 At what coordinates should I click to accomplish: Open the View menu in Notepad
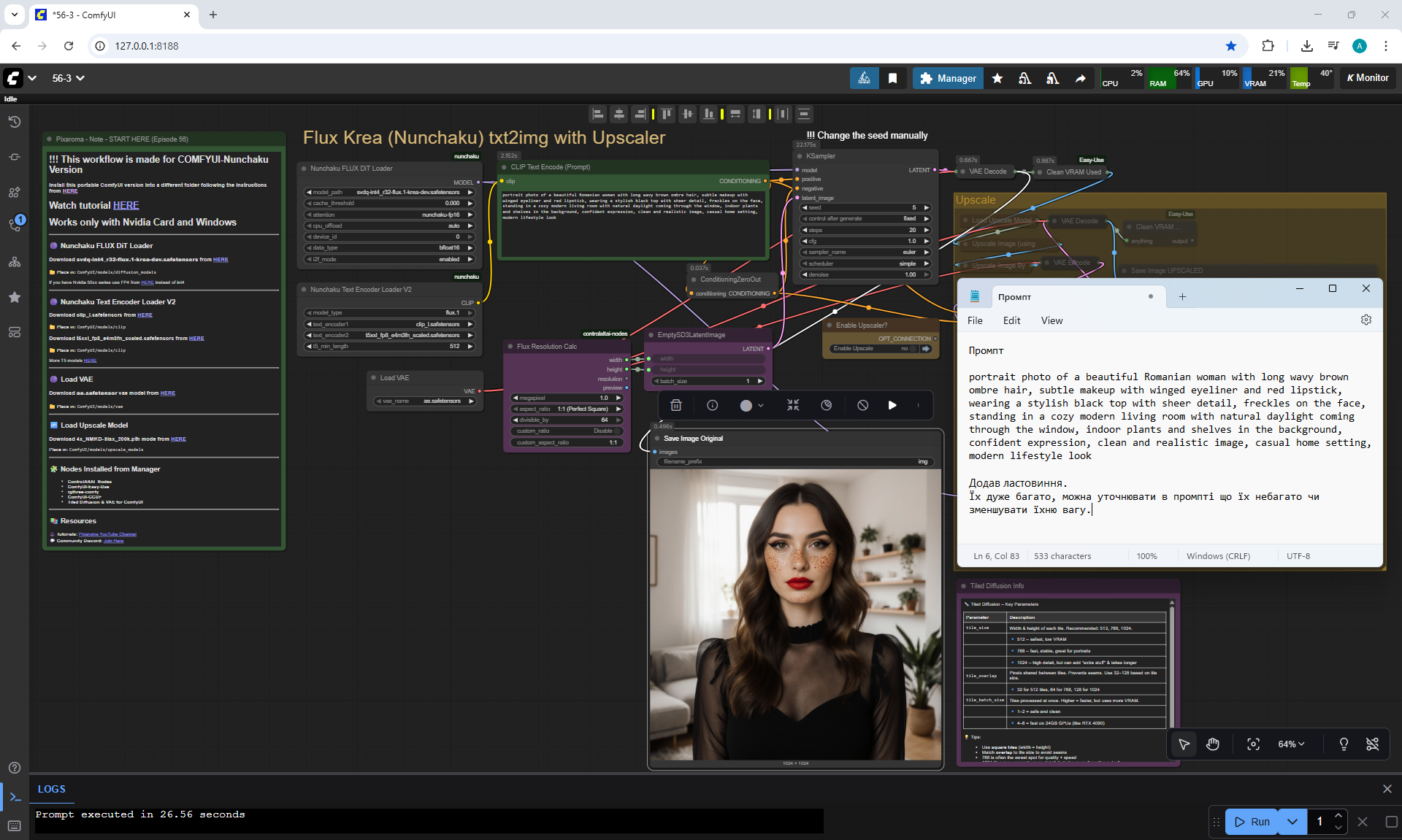pyautogui.click(x=1051, y=320)
